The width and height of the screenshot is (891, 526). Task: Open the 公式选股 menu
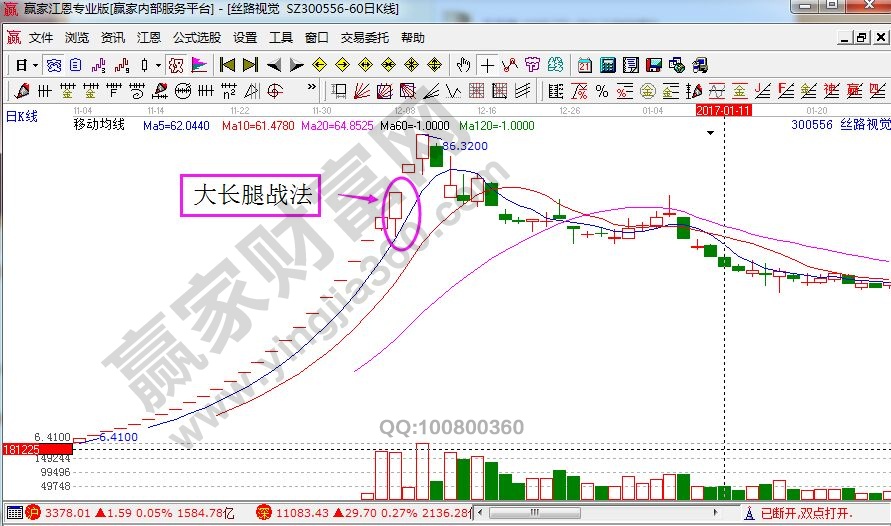(197, 38)
